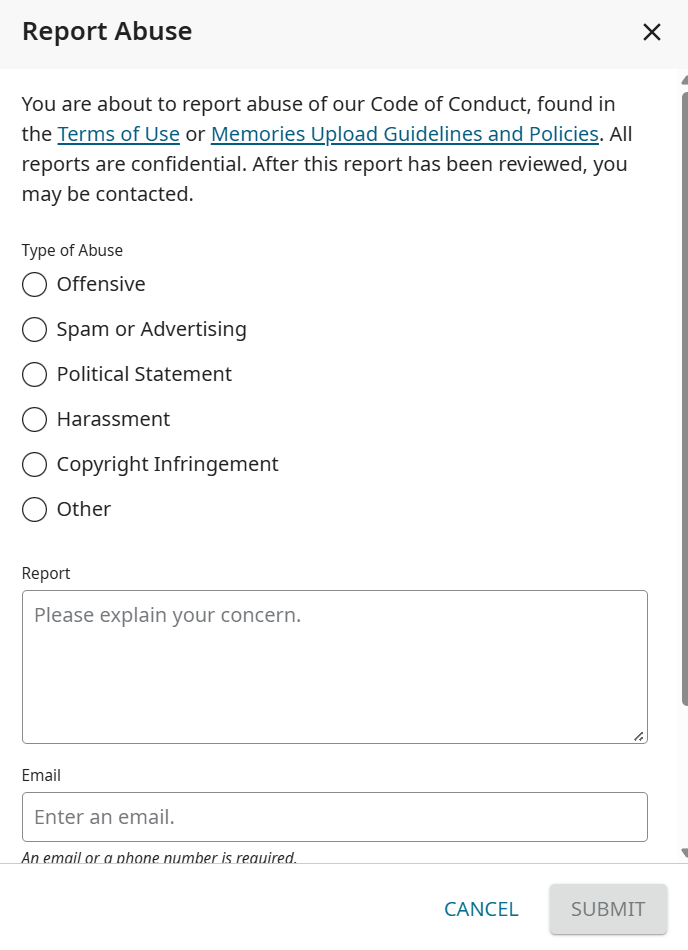
Task: Pick Harassment as the abuse type
Action: pos(34,419)
